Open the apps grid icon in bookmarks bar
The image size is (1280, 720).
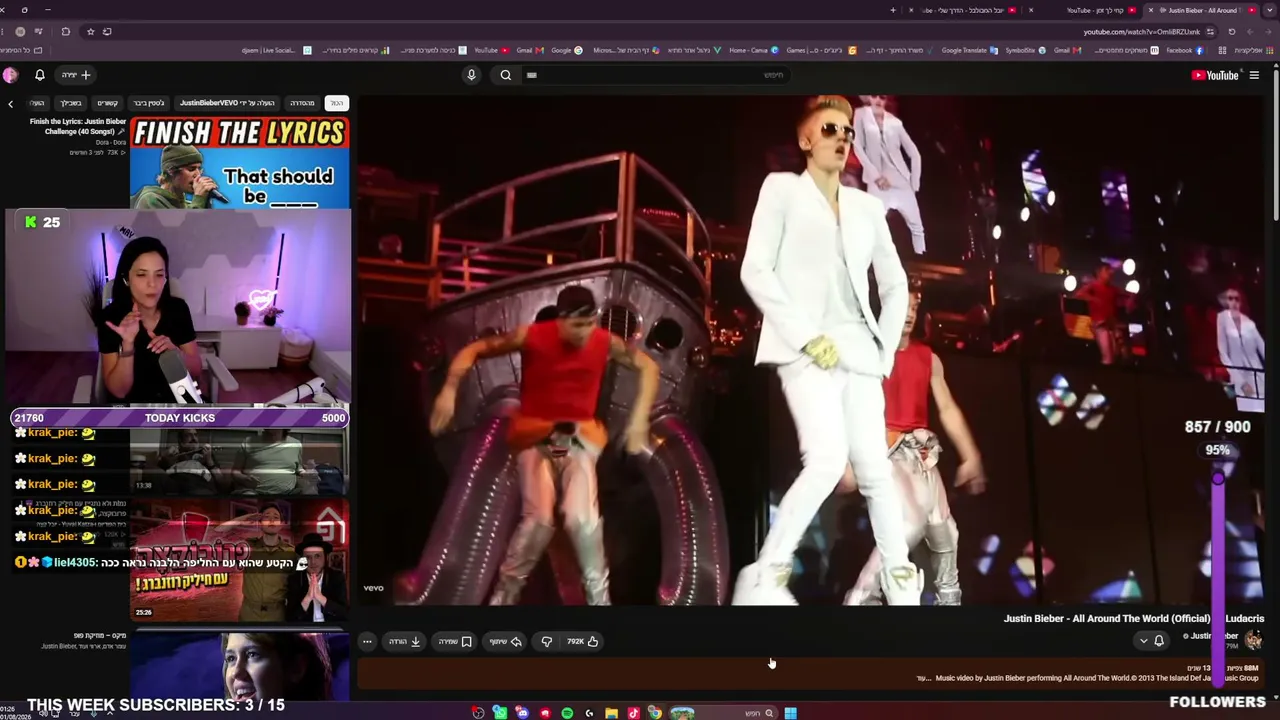pyautogui.click(x=1222, y=50)
